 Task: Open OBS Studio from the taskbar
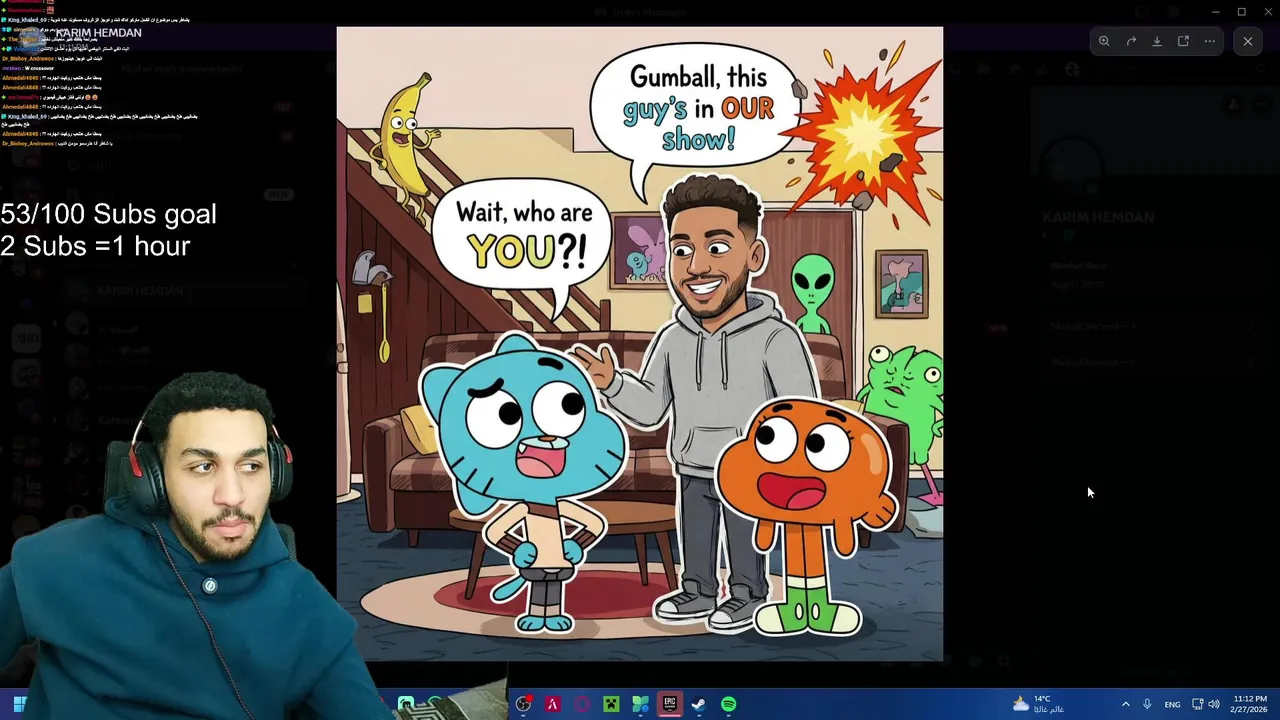click(523, 704)
